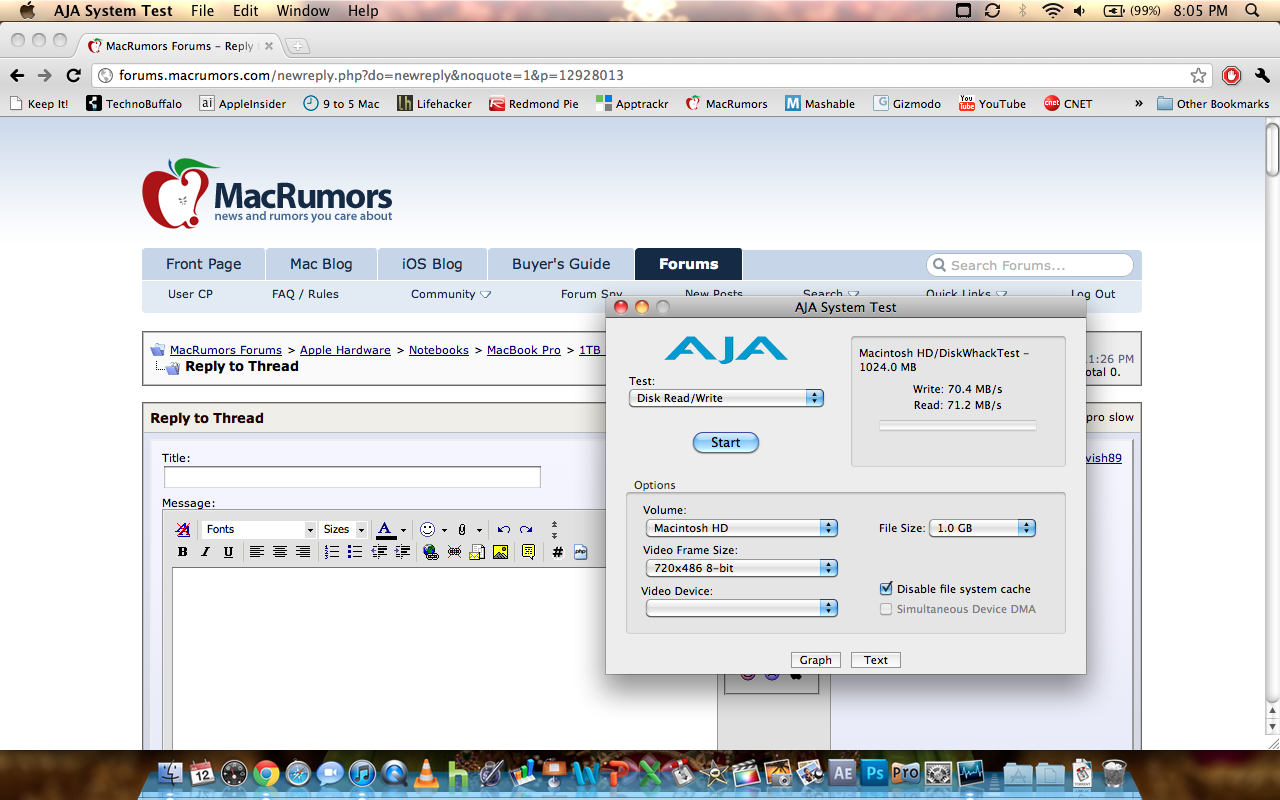
Task: Open After Effects from the Dock
Action: [842, 773]
